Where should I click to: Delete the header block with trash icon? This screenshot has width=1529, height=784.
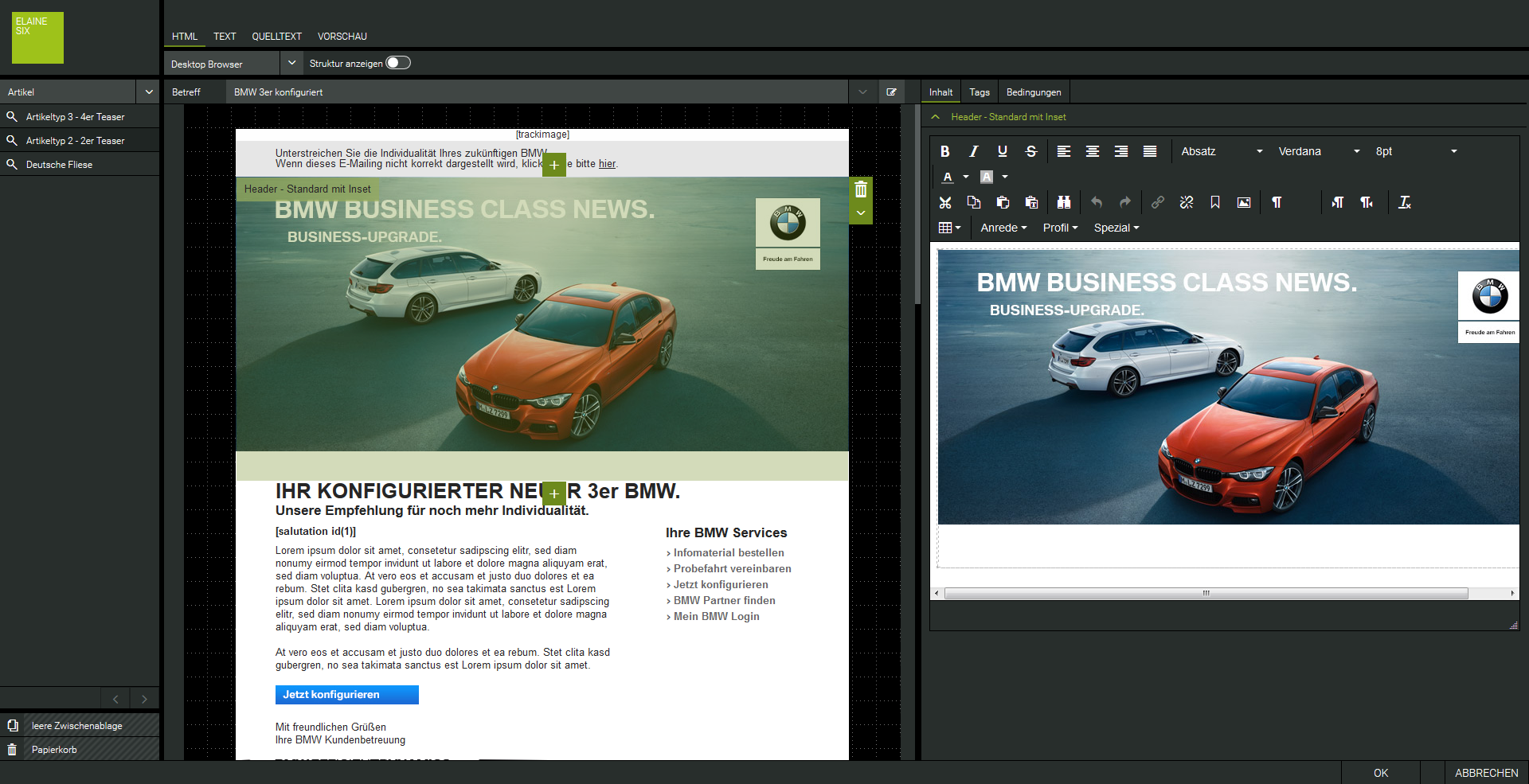[x=861, y=189]
